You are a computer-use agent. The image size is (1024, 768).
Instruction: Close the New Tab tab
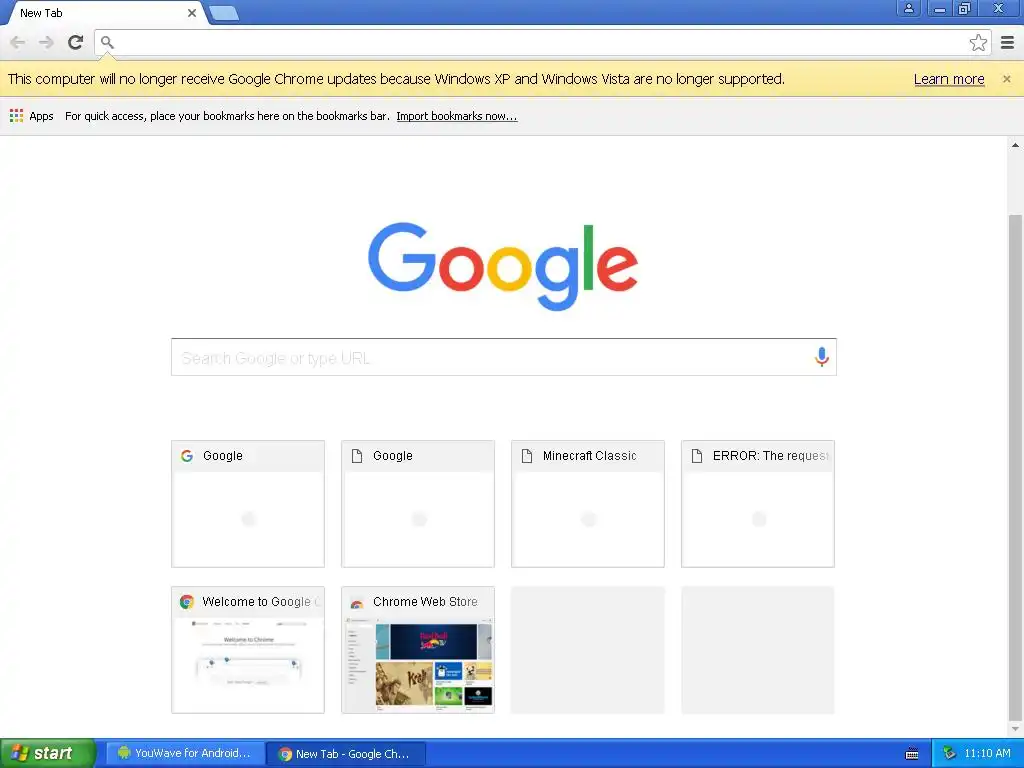[191, 13]
